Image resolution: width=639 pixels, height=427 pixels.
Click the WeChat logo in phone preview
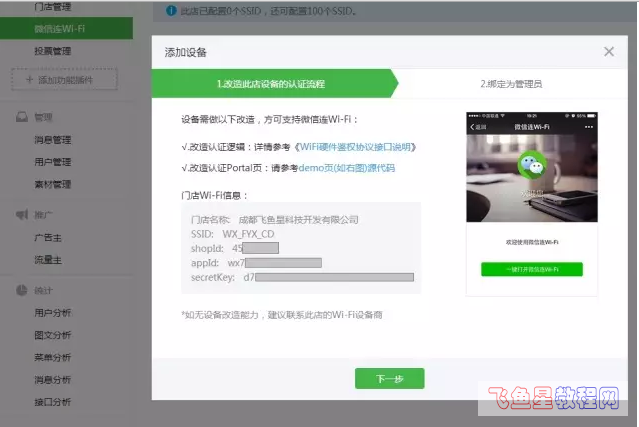pos(532,165)
